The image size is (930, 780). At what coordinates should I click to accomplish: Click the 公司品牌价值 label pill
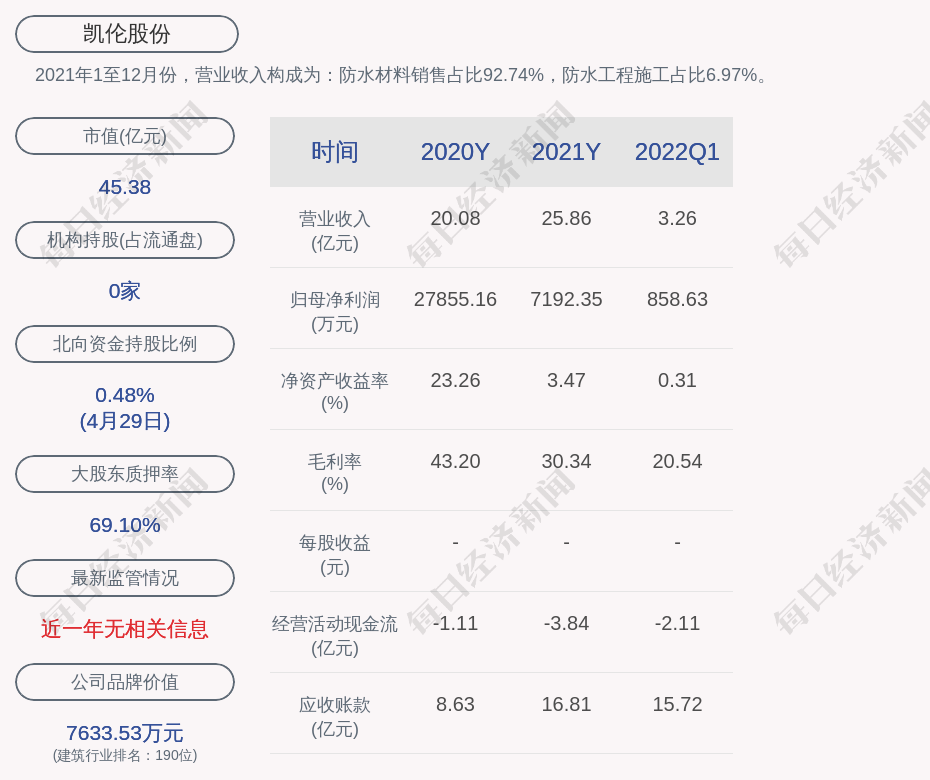(125, 682)
